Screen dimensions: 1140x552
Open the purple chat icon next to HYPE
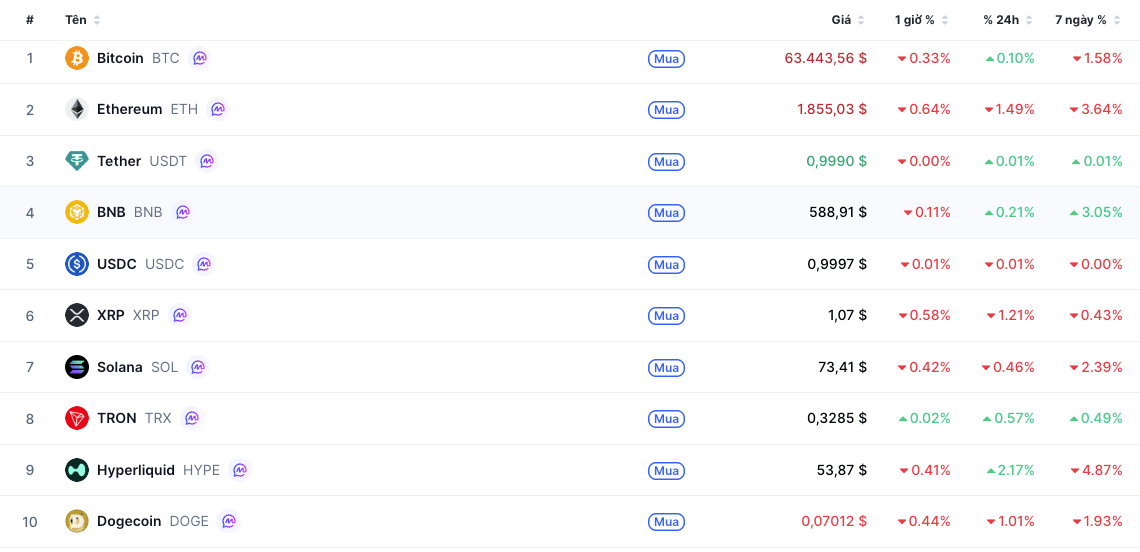239,470
